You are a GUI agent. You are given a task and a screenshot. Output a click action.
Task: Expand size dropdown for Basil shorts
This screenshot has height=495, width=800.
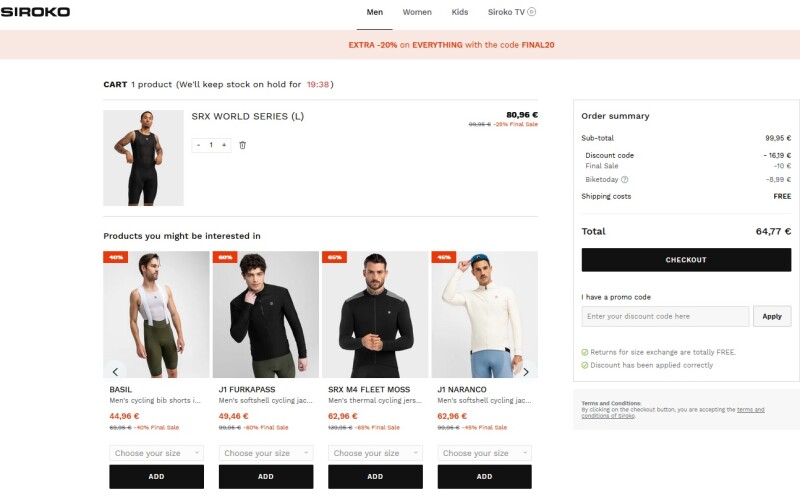156,453
